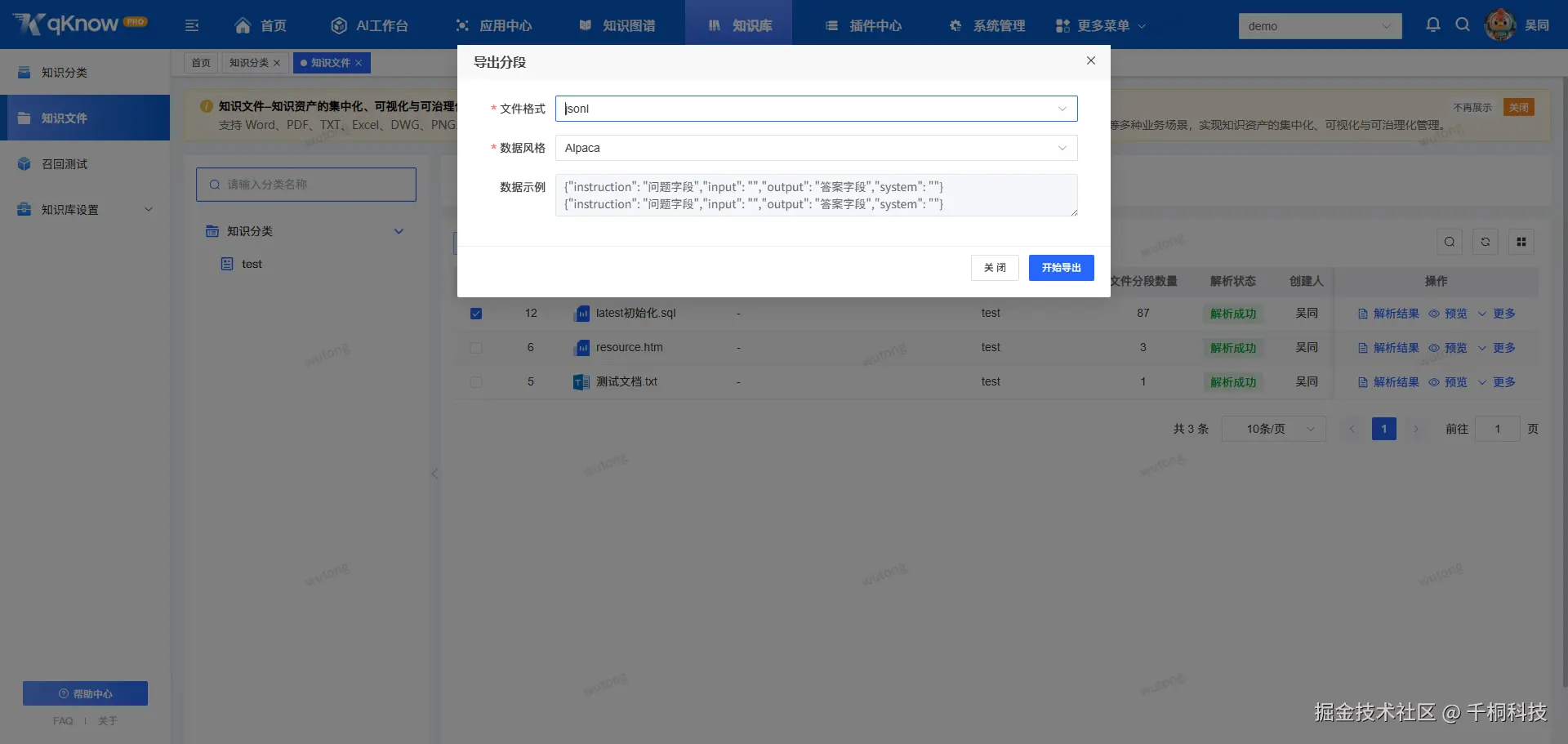1568x744 pixels.
Task: Click the 开始导出 button
Action: [x=1062, y=268]
